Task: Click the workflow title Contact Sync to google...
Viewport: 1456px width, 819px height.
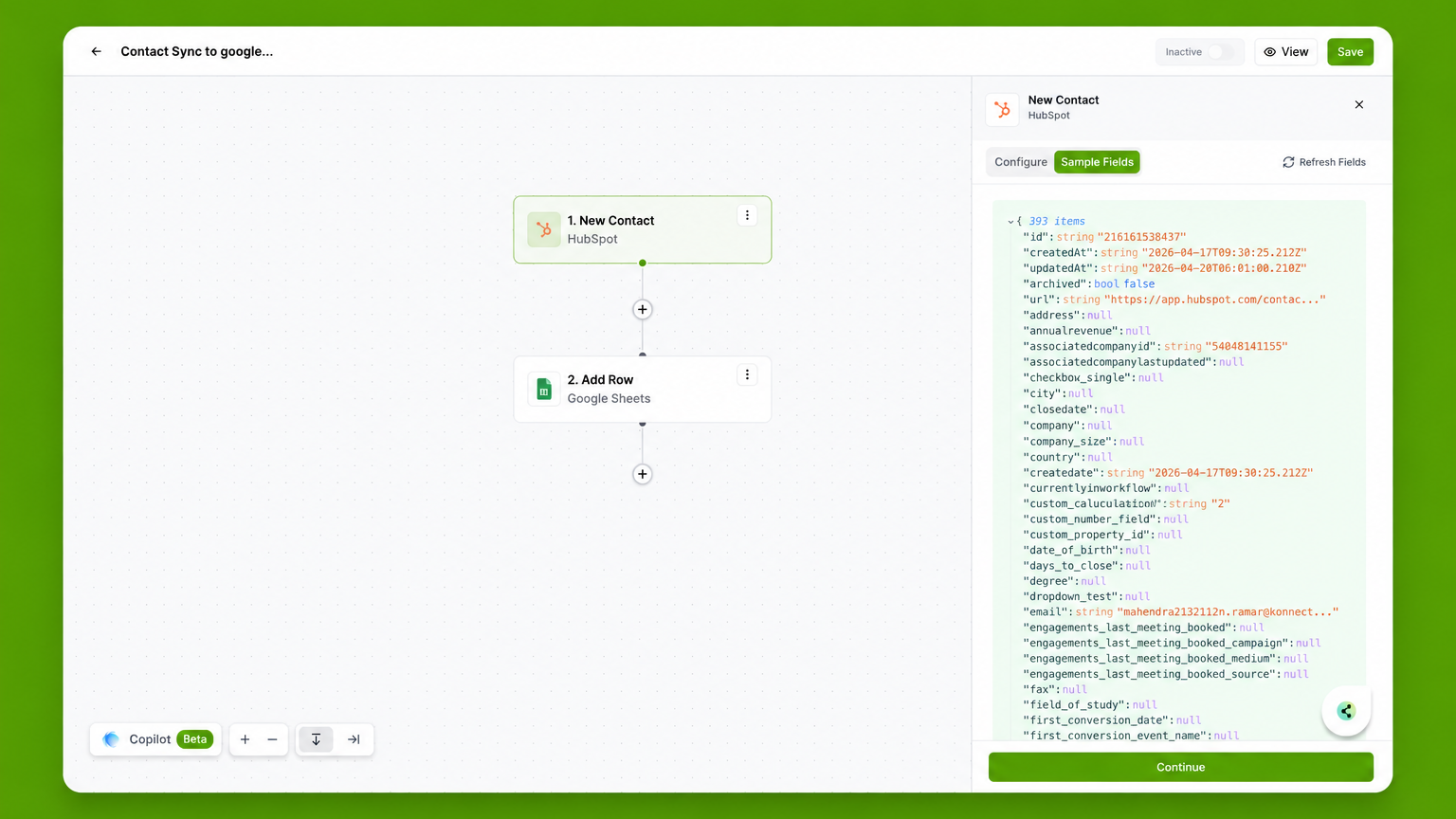Action: (197, 52)
